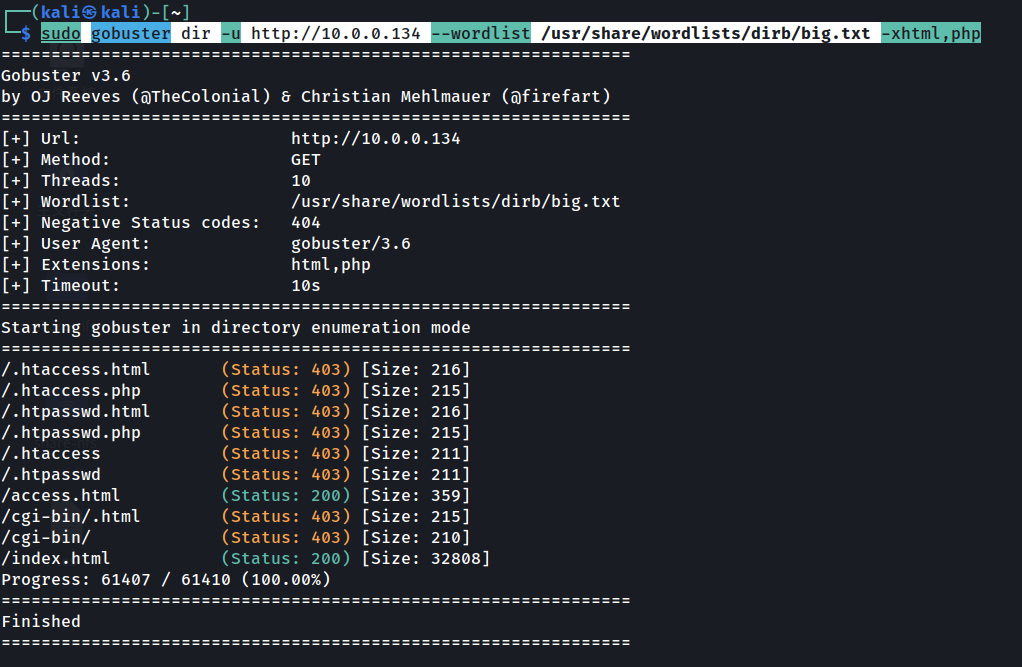Click the Wordlist path value in settings
This screenshot has width=1022, height=667.
point(455,202)
